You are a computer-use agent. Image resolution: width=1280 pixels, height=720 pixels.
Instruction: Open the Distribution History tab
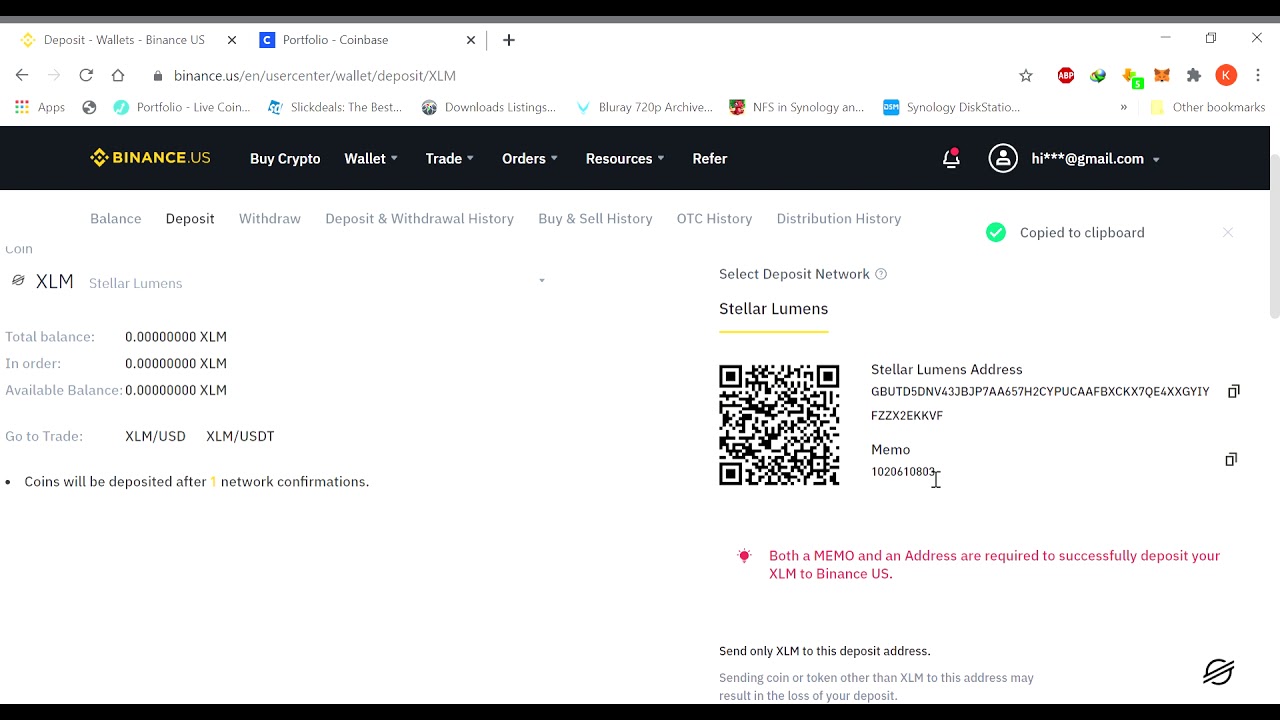click(x=839, y=218)
